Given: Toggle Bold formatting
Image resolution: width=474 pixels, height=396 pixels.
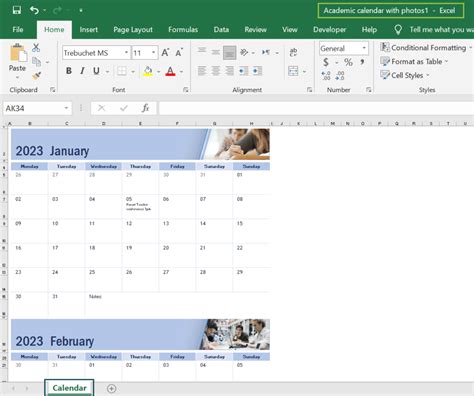Looking at the screenshot, I should 69,71.
